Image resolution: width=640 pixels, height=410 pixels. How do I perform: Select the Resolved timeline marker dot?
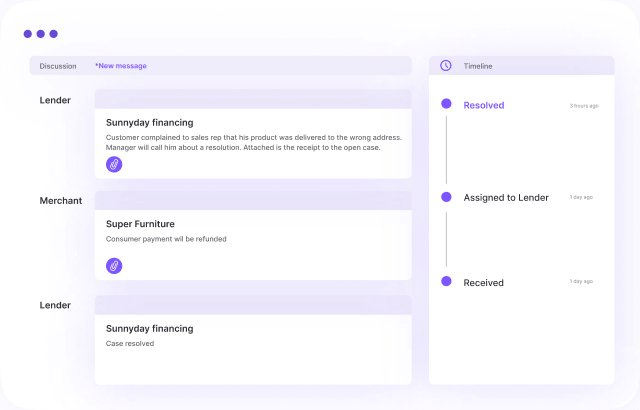click(446, 104)
